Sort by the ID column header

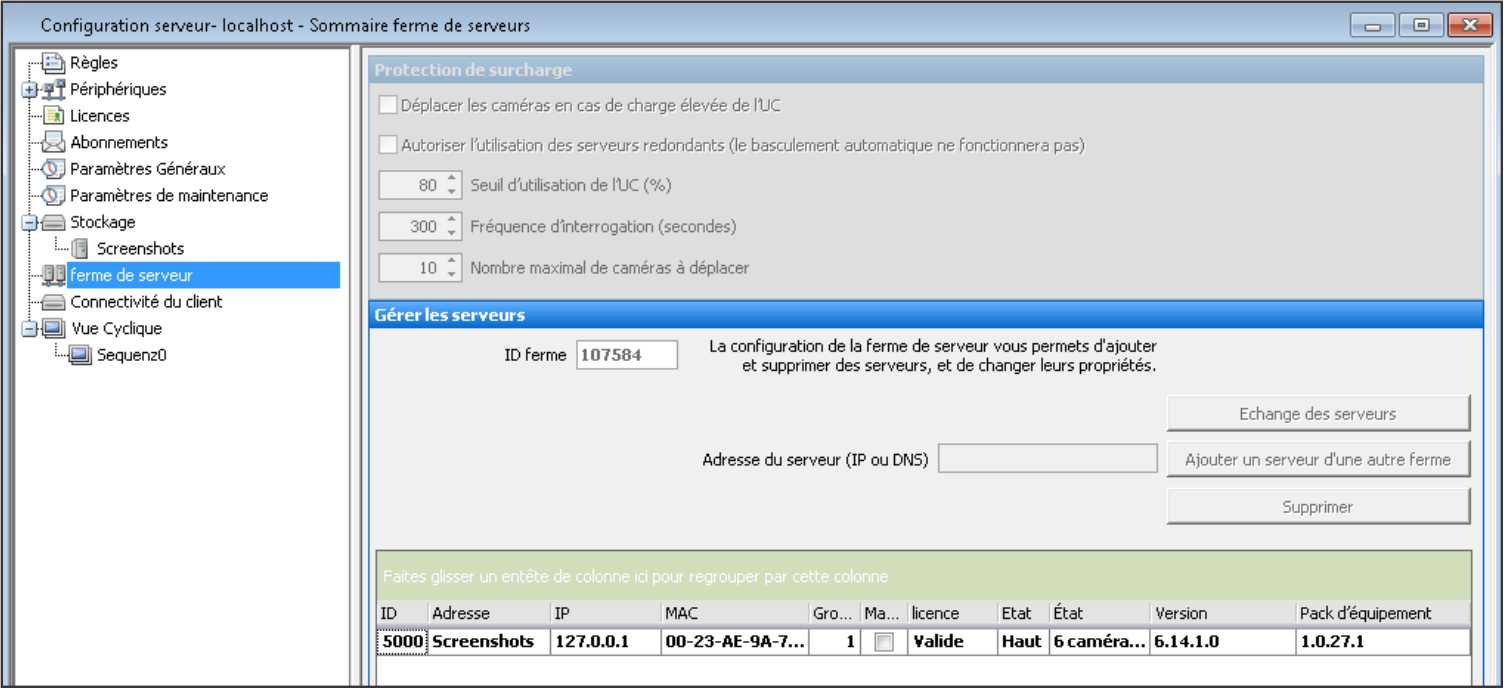click(x=402, y=613)
